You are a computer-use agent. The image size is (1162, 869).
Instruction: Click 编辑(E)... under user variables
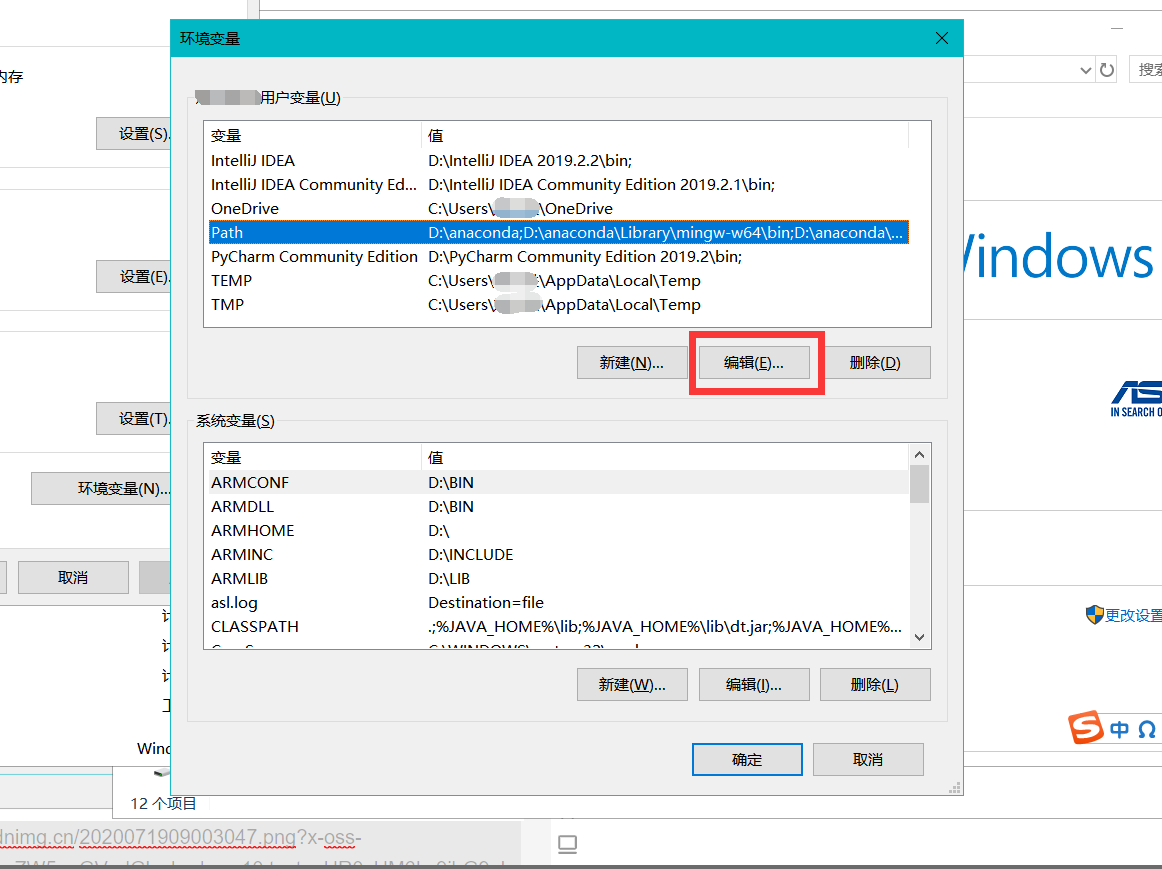click(754, 362)
